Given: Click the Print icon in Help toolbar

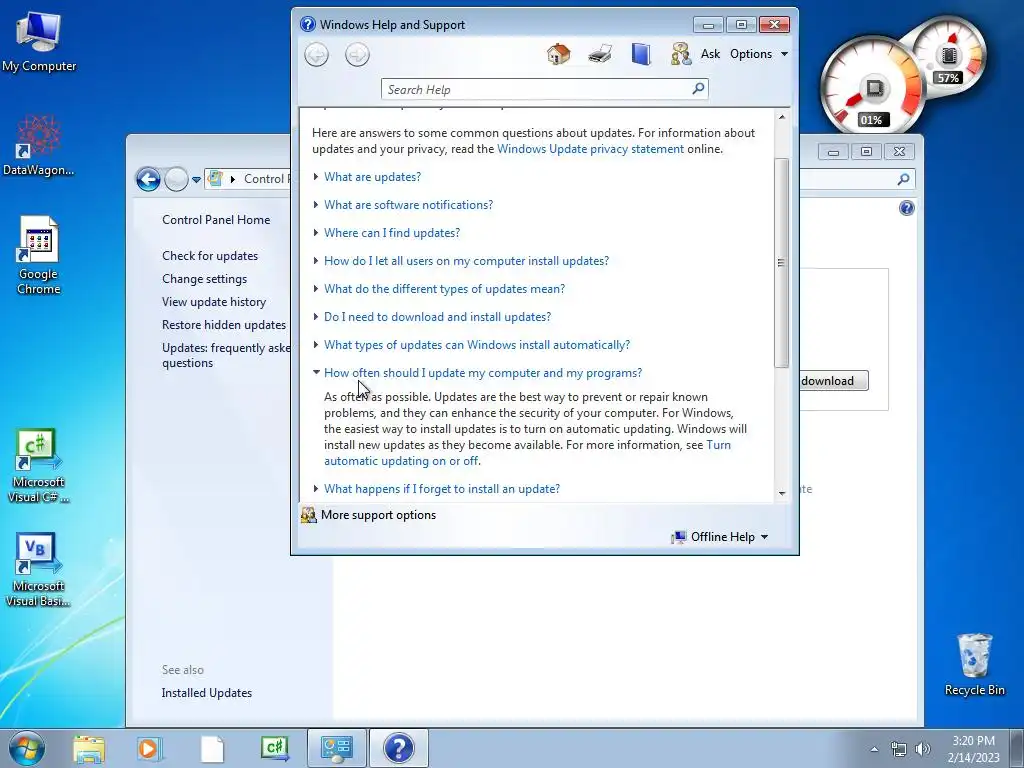Looking at the screenshot, I should click(x=600, y=54).
